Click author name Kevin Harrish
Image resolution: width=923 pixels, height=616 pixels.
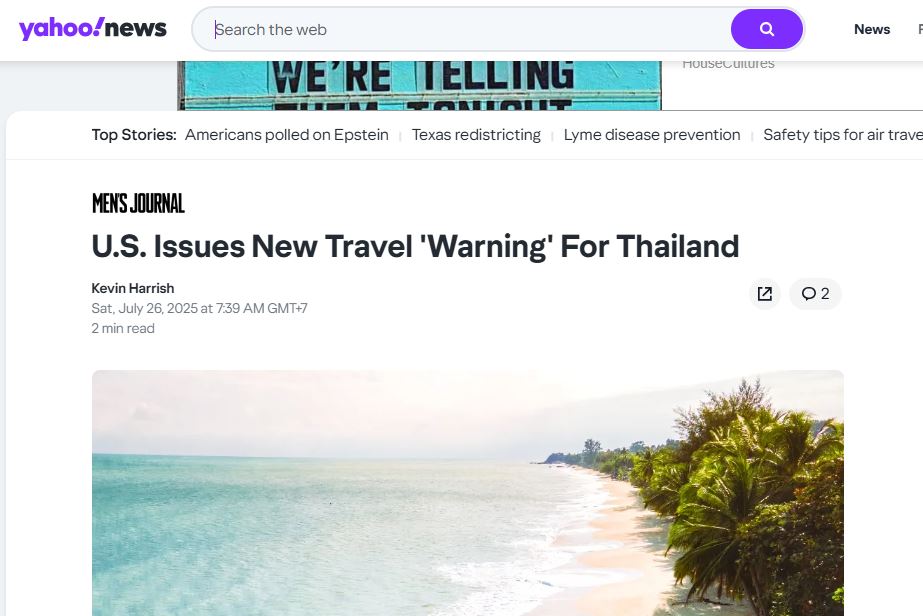coord(133,289)
